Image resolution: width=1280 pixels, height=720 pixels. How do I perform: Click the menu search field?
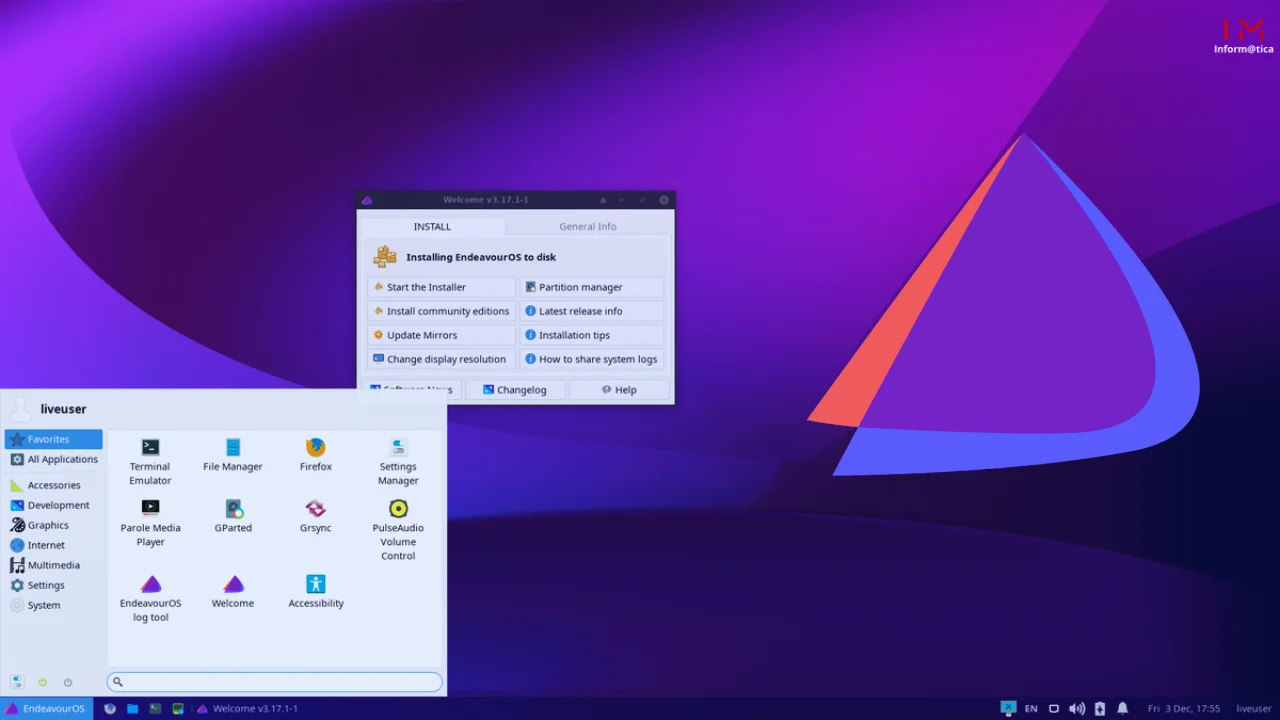274,682
